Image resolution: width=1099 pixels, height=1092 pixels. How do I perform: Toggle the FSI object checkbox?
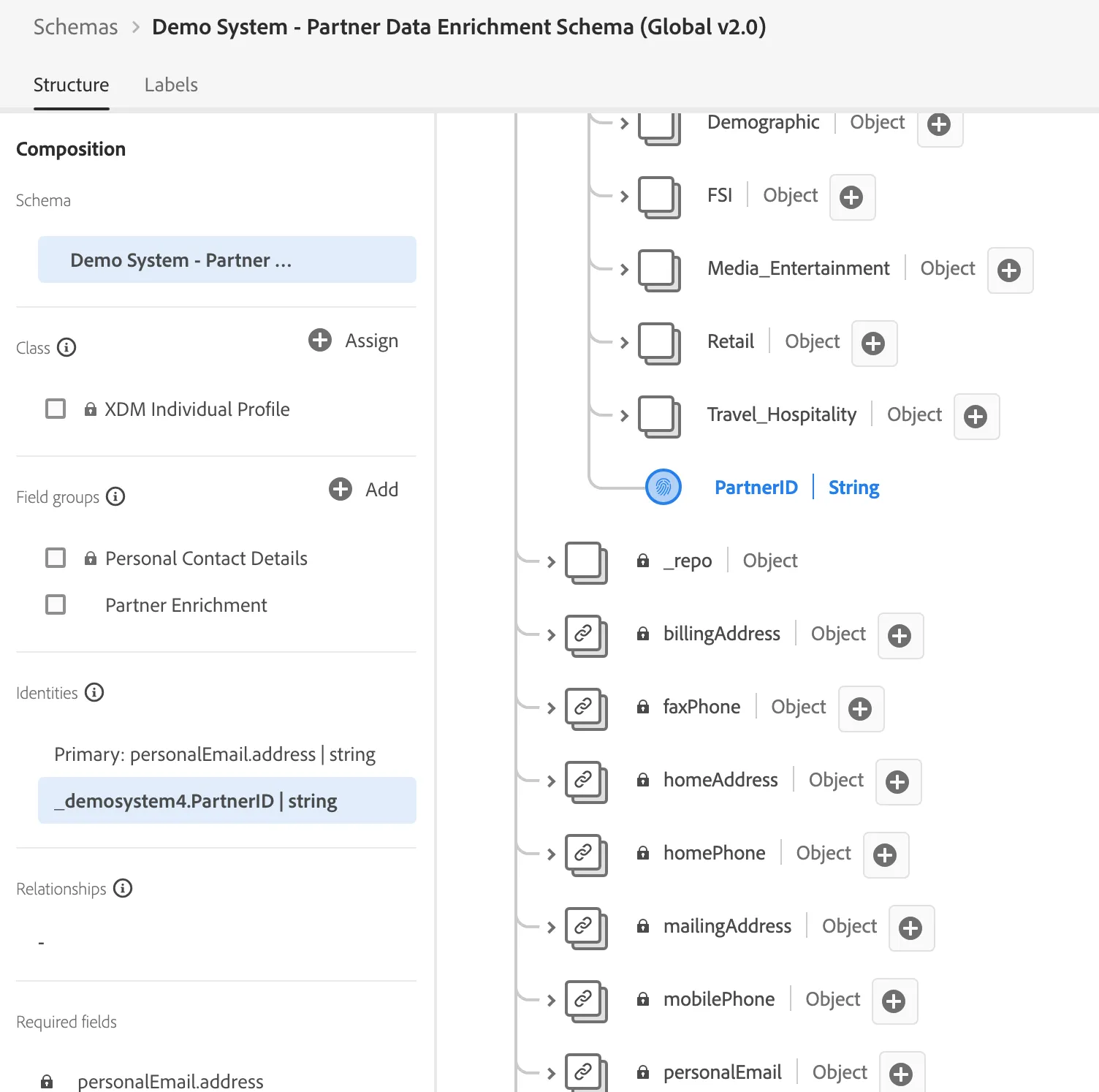659,197
